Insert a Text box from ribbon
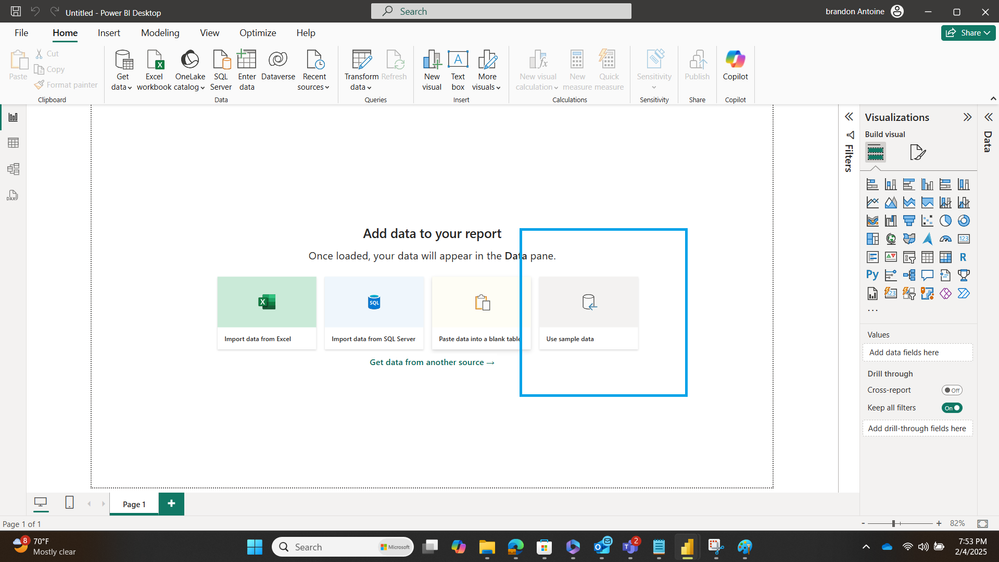Image resolution: width=999 pixels, height=562 pixels. (x=458, y=70)
